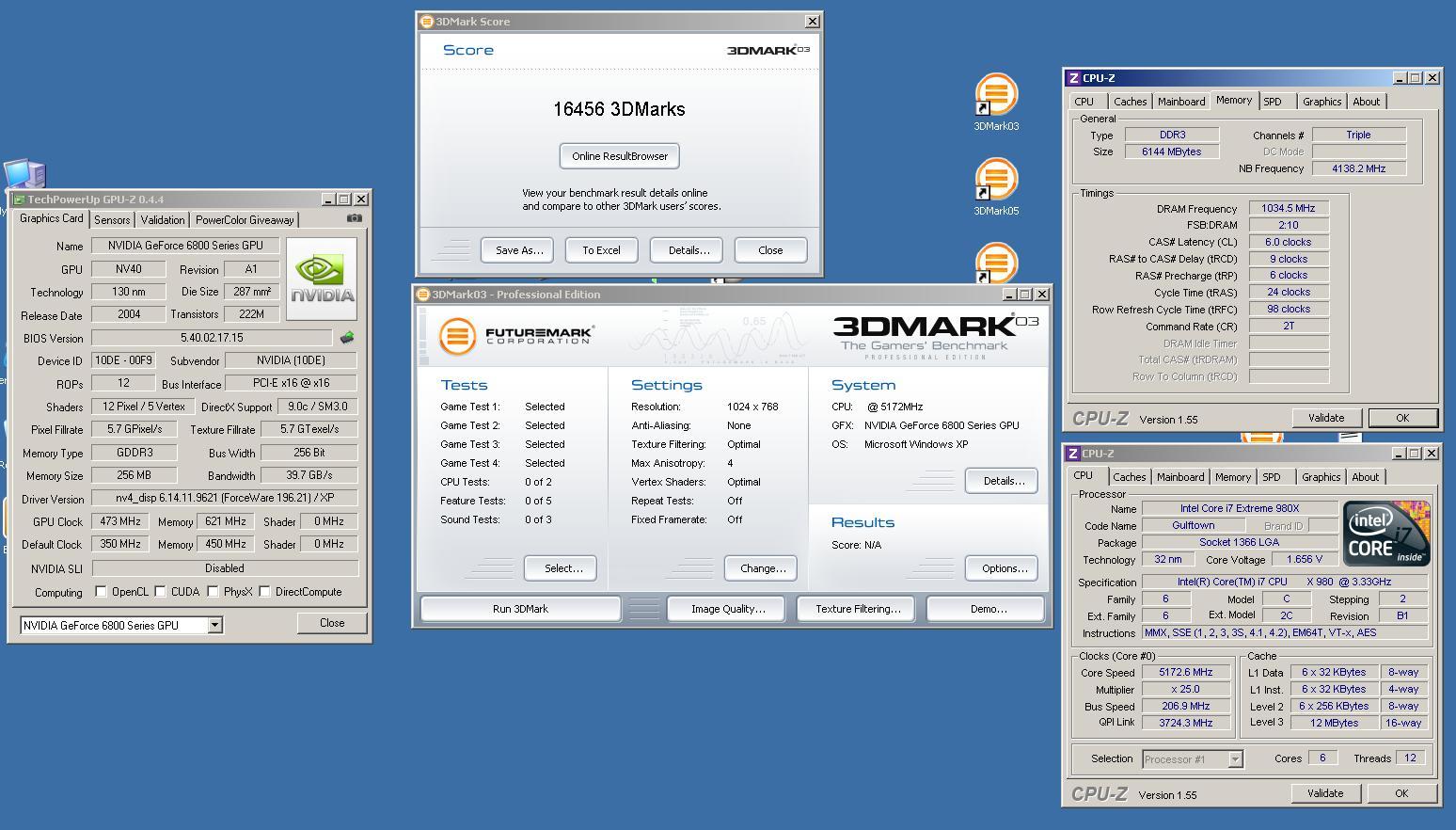Click the Core Speed value 5172.6 MHz

click(x=1187, y=672)
